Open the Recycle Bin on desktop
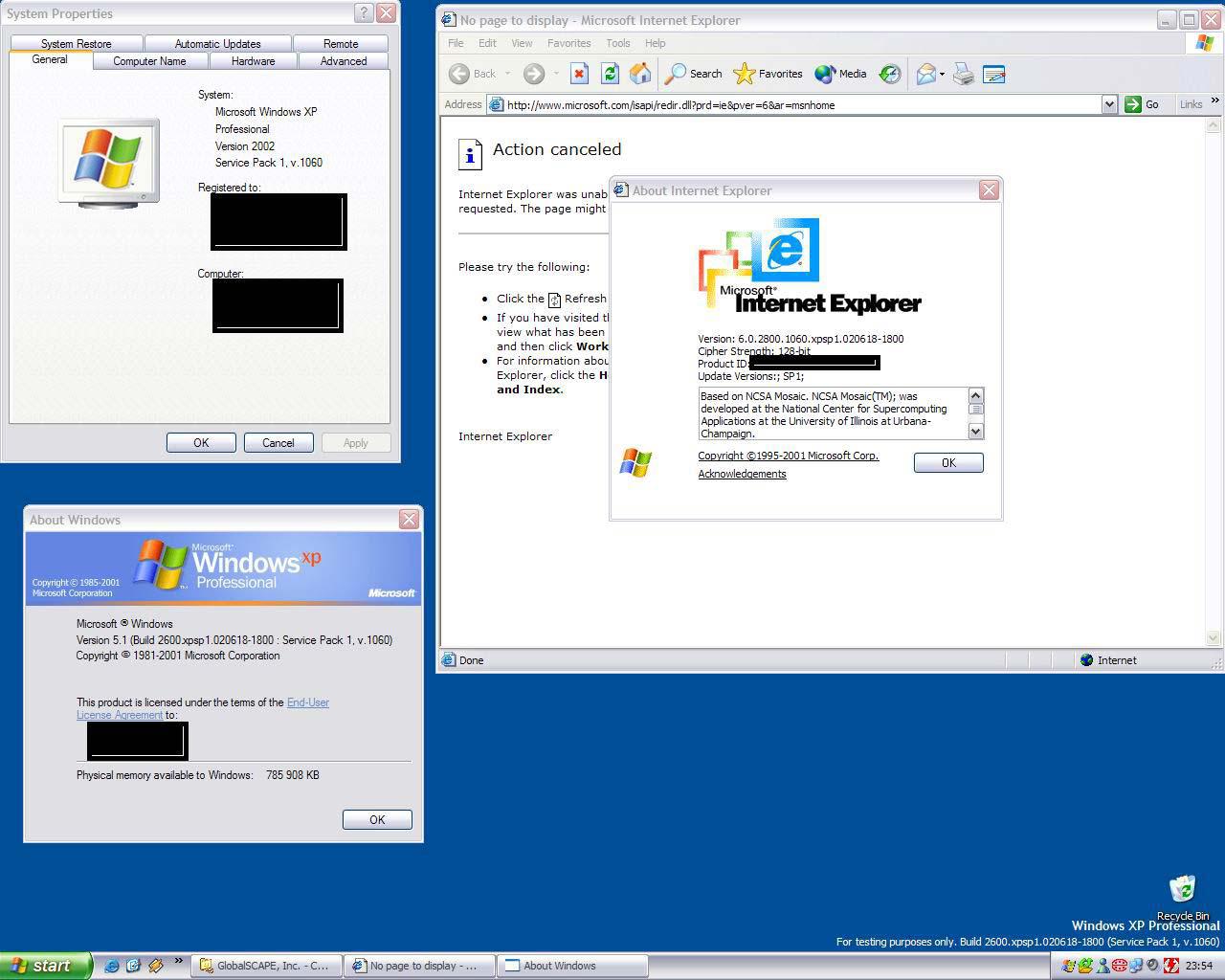Screen dimensions: 1225x980 pos(1183,891)
